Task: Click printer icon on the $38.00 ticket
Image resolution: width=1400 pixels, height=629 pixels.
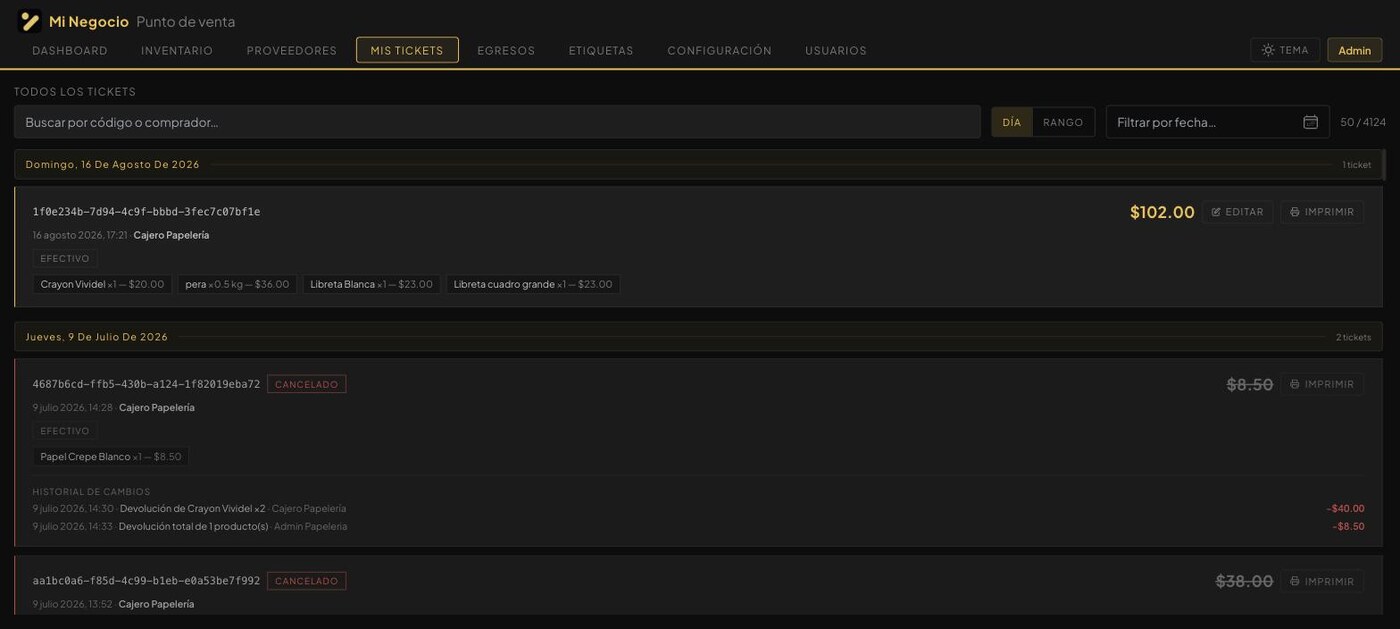Action: [1295, 581]
